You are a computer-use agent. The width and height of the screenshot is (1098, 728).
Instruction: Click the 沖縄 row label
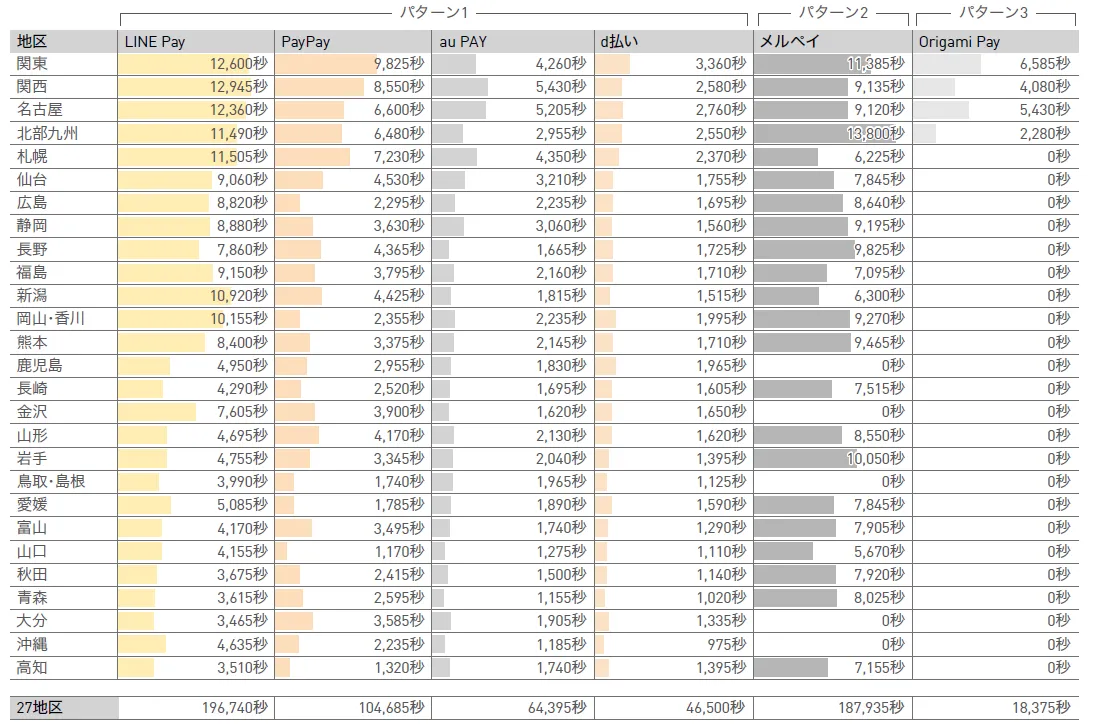[32, 644]
